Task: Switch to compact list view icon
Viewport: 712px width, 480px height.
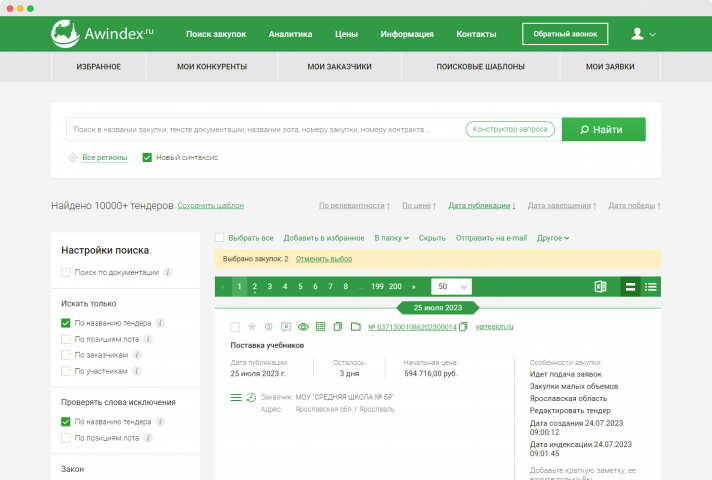Action: coord(650,287)
